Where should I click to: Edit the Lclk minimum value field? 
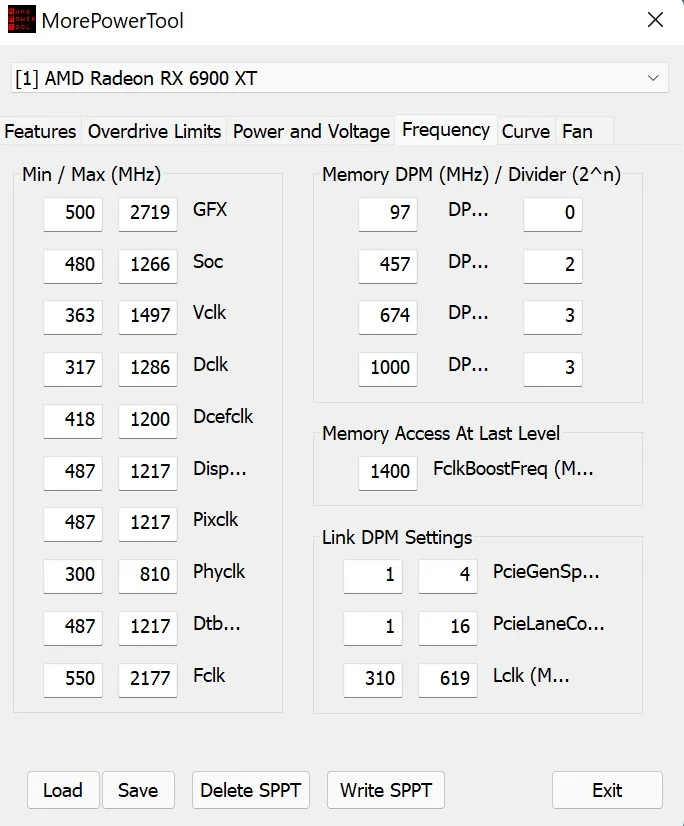[373, 679]
